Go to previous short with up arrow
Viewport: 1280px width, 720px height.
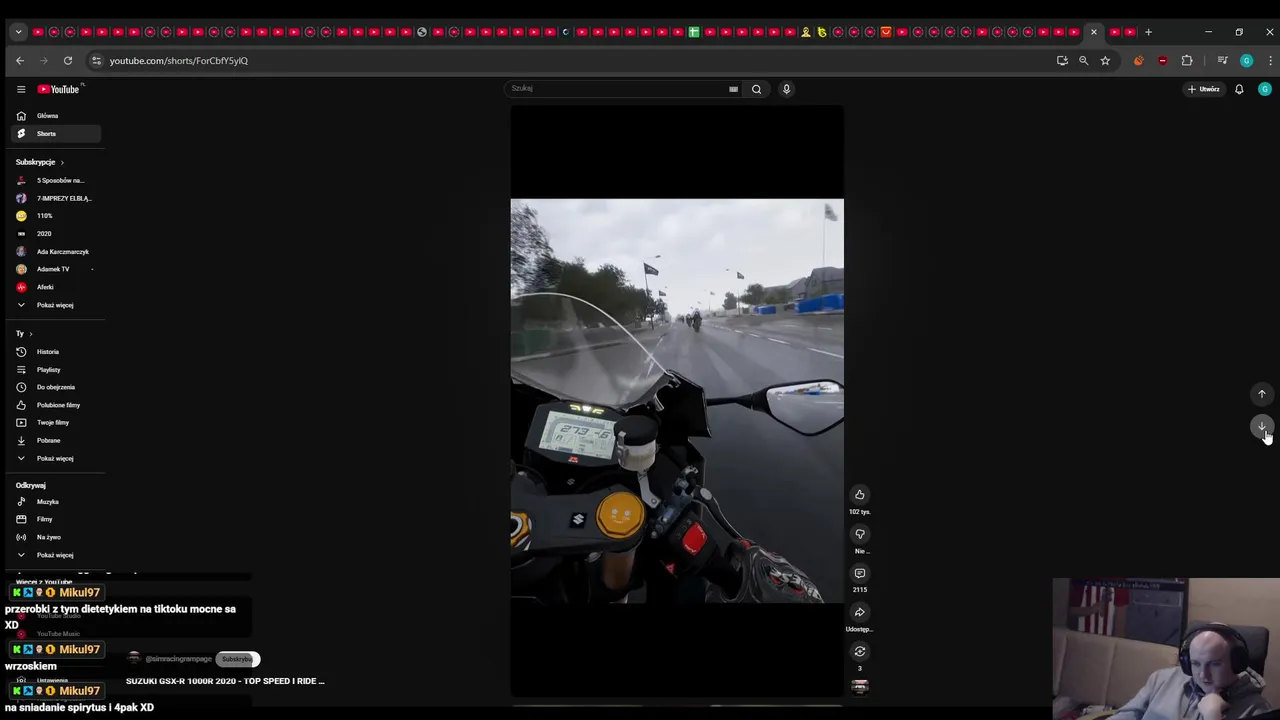1262,394
